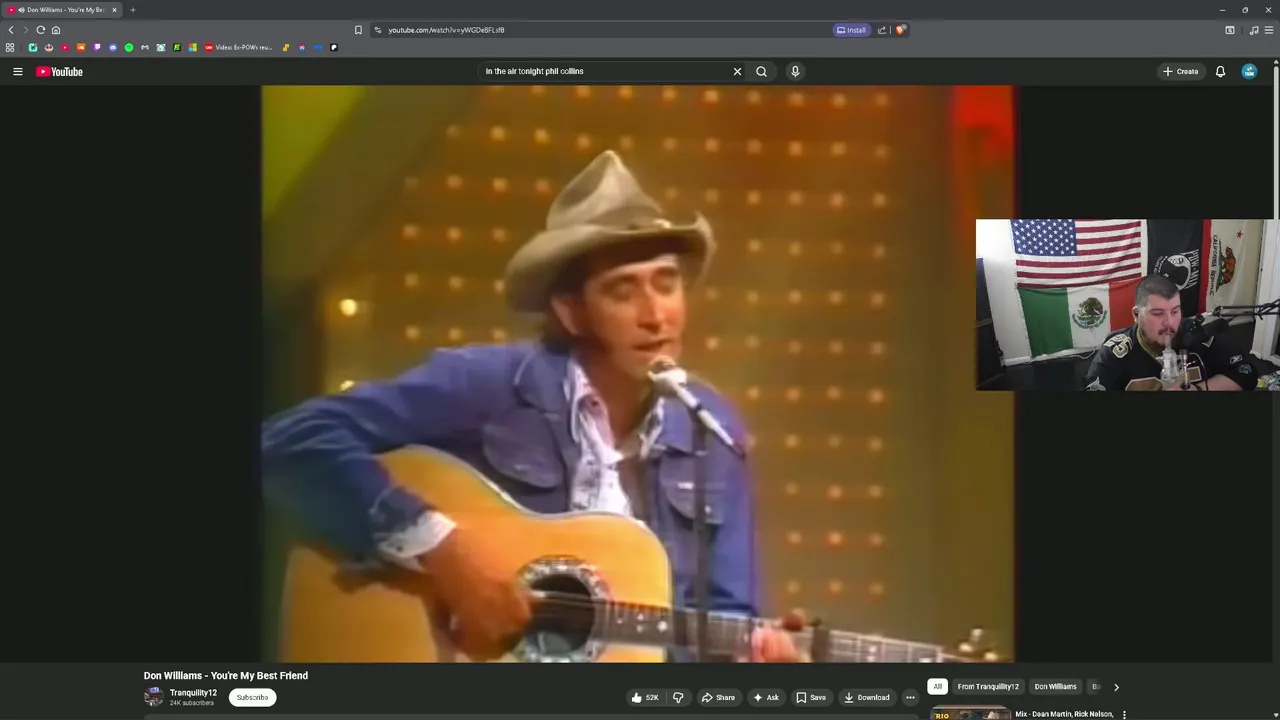Bookmark this page
This screenshot has width=1280, height=720.
tap(358, 30)
